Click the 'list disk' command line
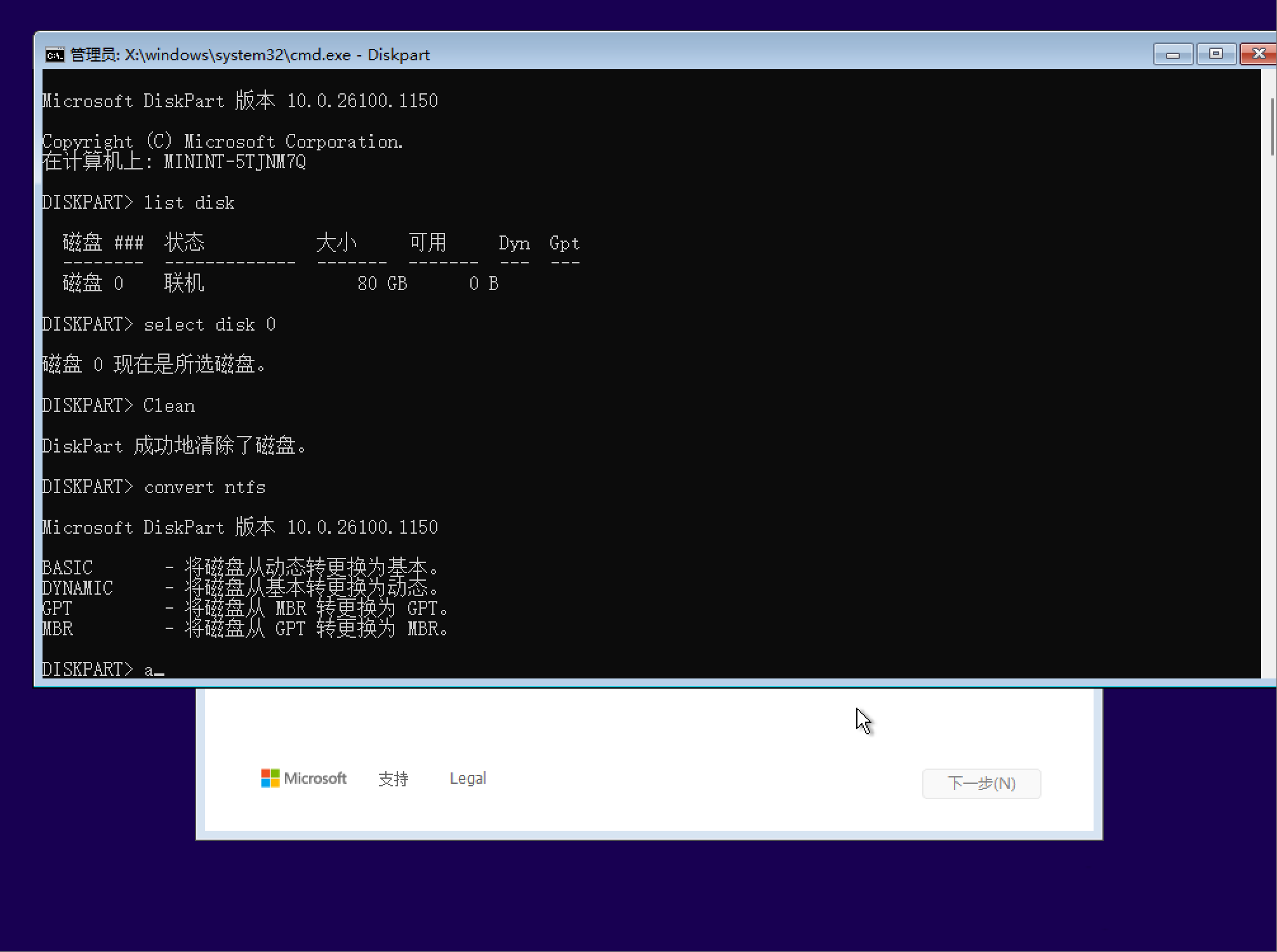 189,203
